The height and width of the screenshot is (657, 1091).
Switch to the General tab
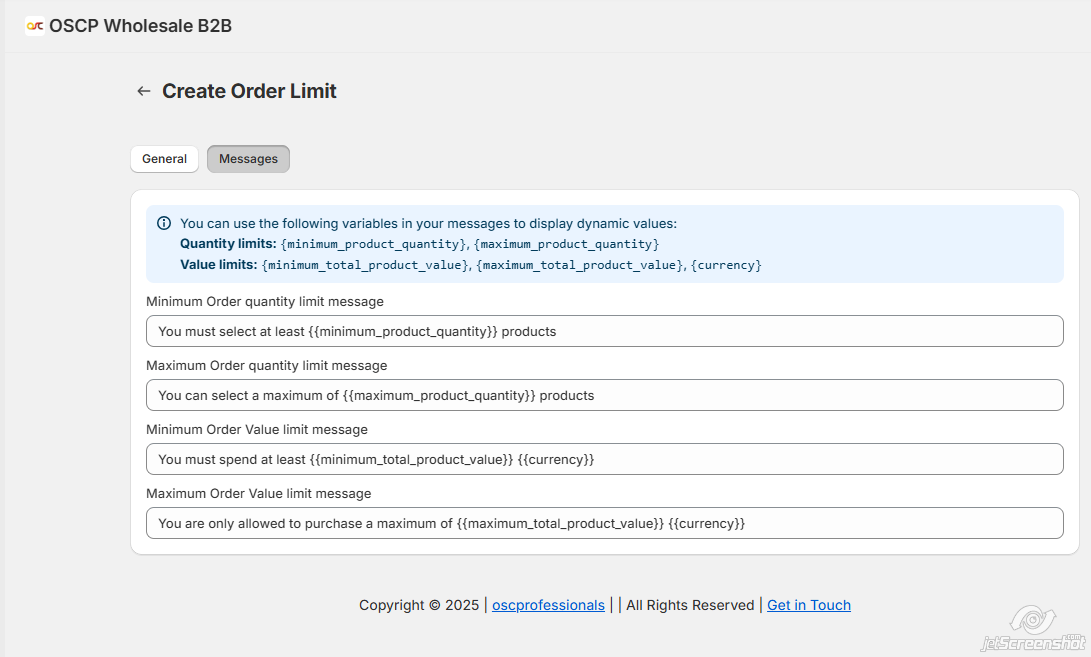pos(164,158)
